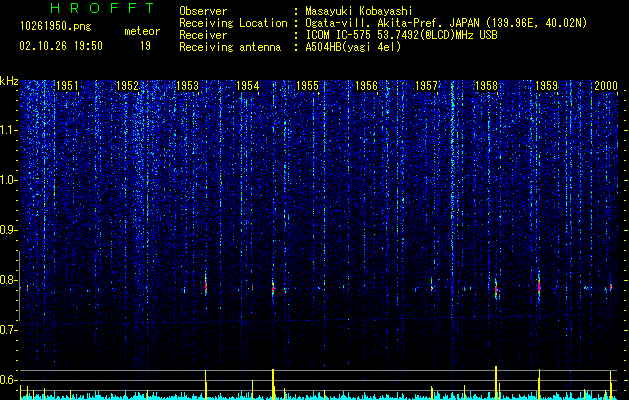This screenshot has width=629, height=400.
Task: Click the yellow power spike below the 1953 label
Action: point(206,384)
